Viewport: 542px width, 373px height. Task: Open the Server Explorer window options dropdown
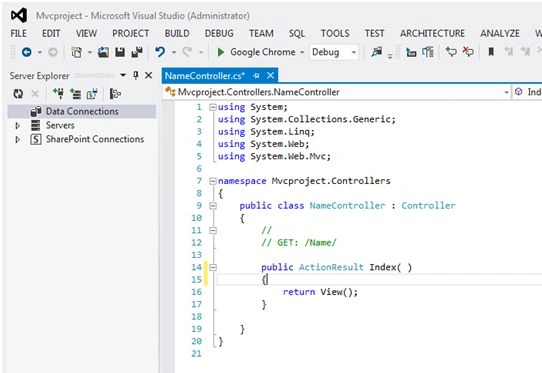pyautogui.click(x=123, y=75)
